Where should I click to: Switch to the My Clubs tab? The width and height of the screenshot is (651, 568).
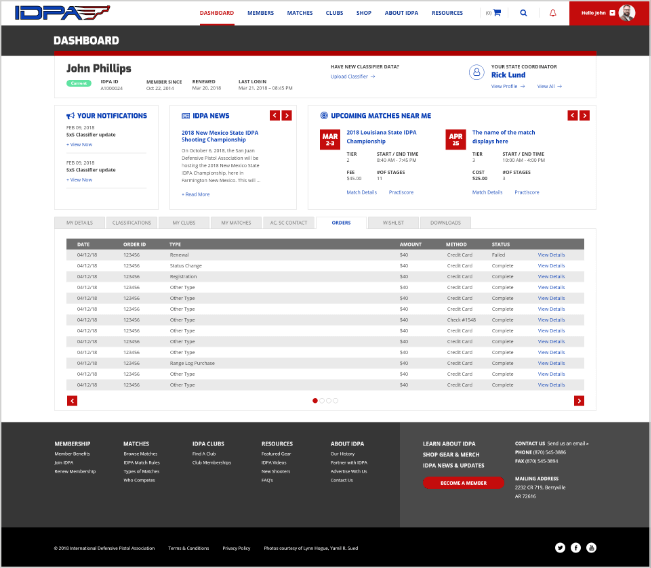tap(184, 222)
